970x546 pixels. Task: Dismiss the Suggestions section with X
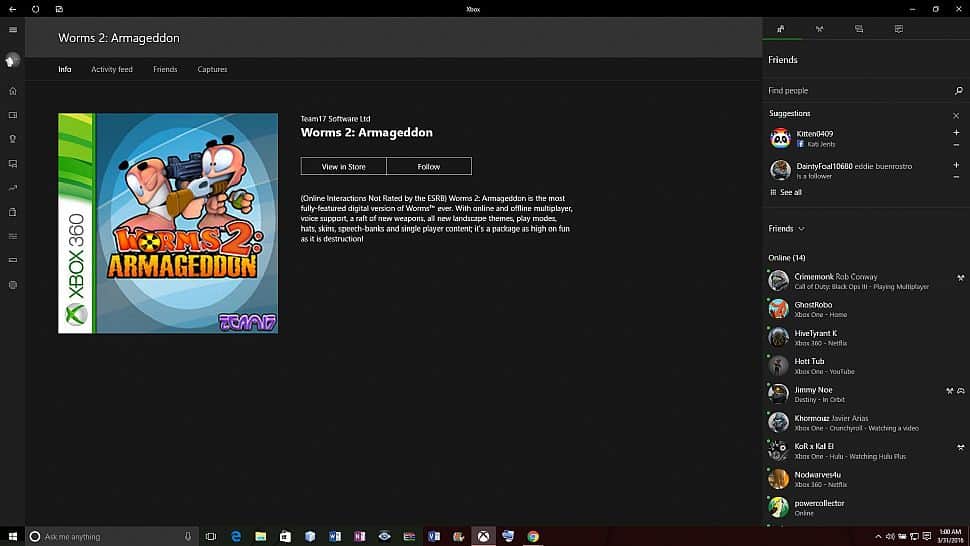[x=956, y=115]
